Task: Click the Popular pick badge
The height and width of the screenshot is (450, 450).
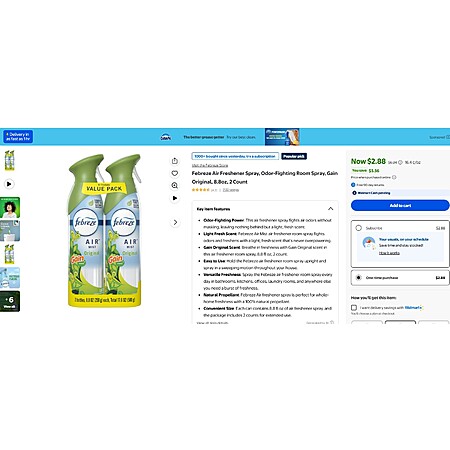Action: click(294, 156)
